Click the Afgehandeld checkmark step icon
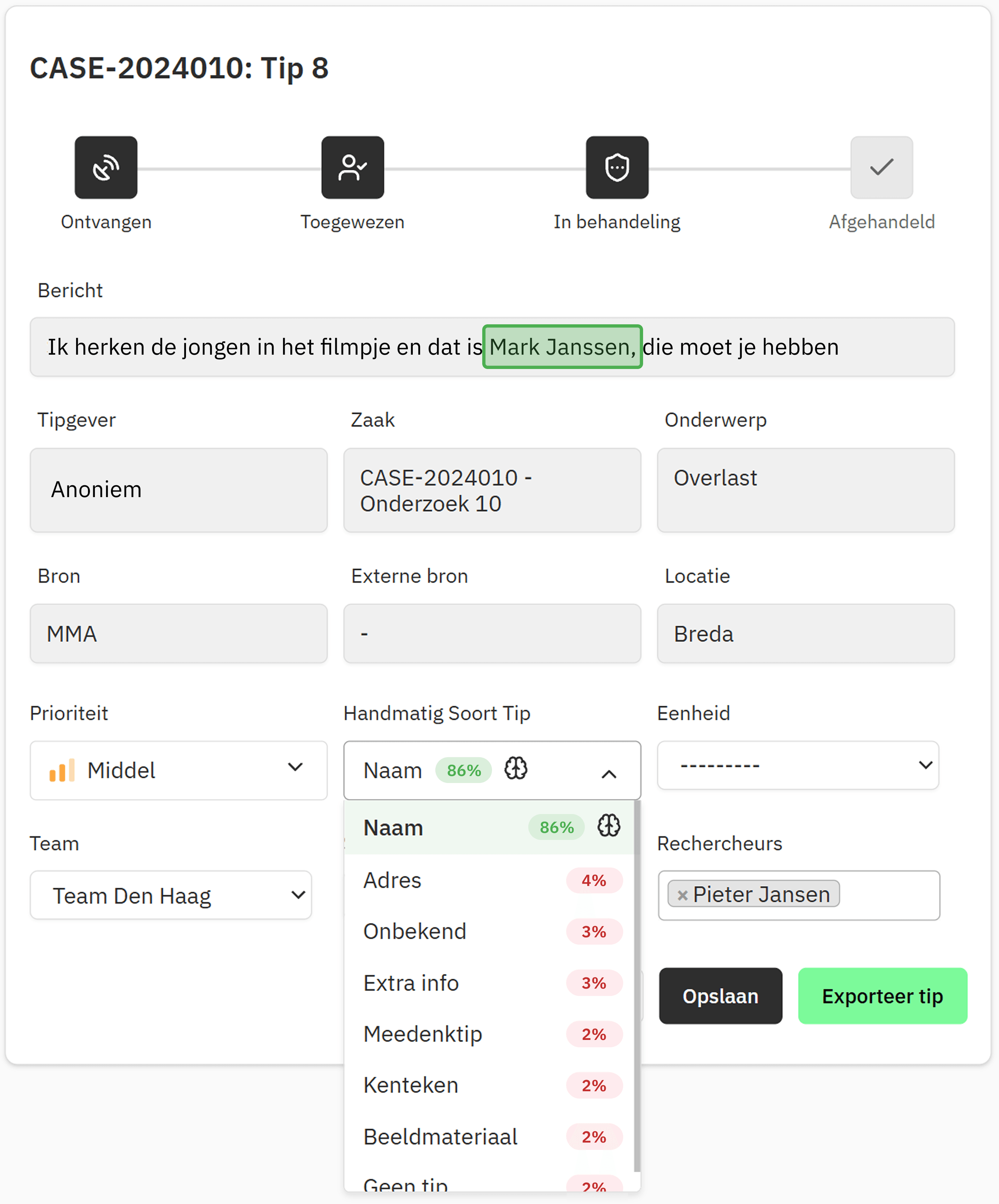 (x=881, y=168)
